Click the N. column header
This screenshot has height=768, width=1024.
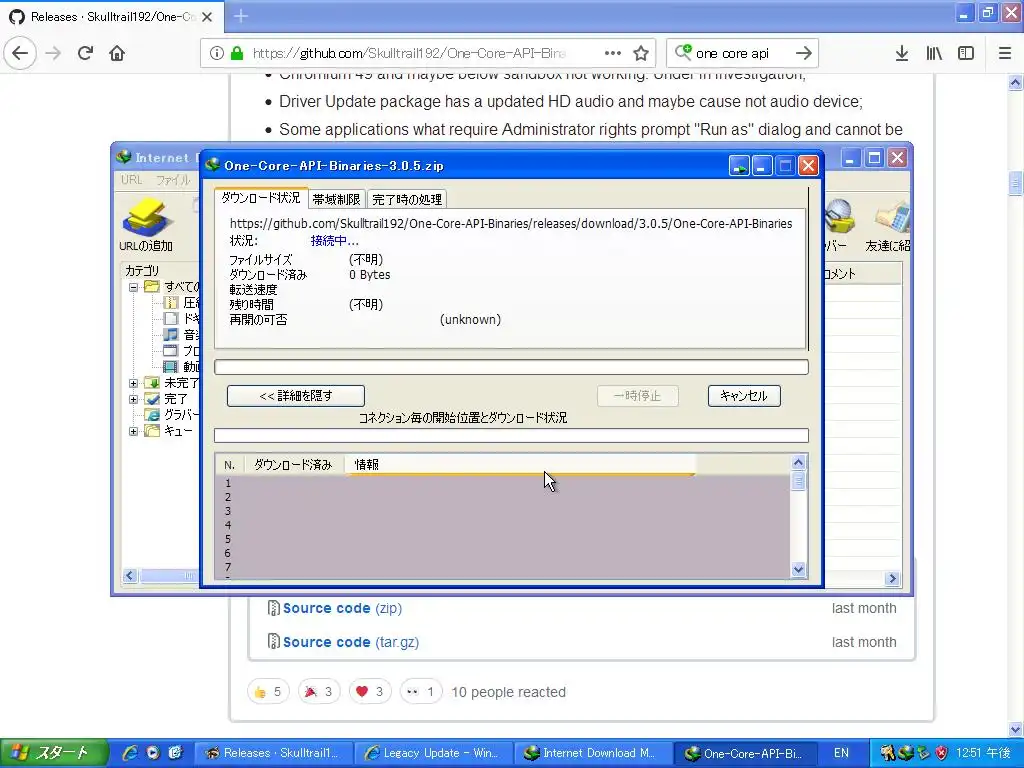point(230,464)
